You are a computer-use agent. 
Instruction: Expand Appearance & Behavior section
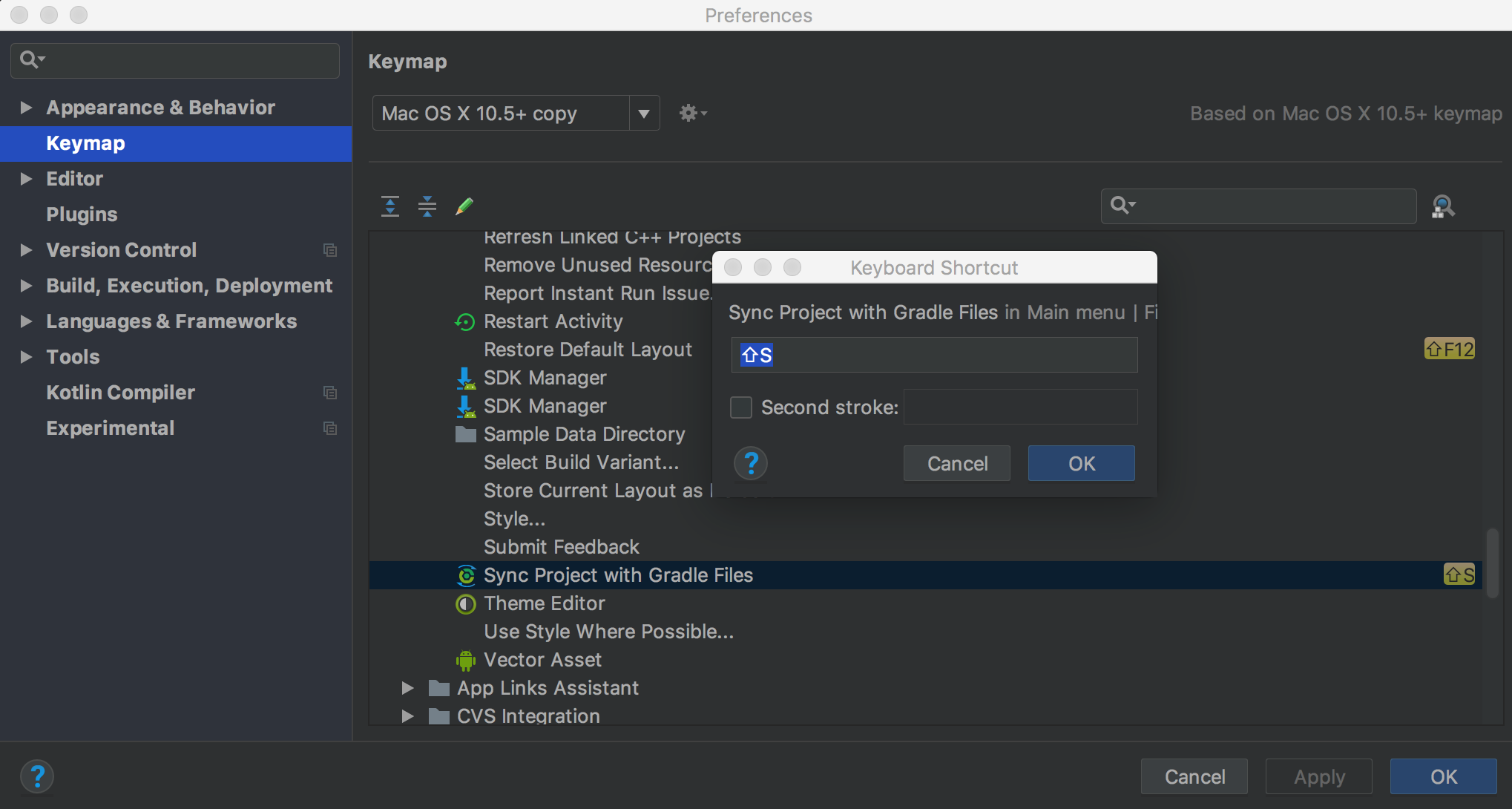point(26,108)
